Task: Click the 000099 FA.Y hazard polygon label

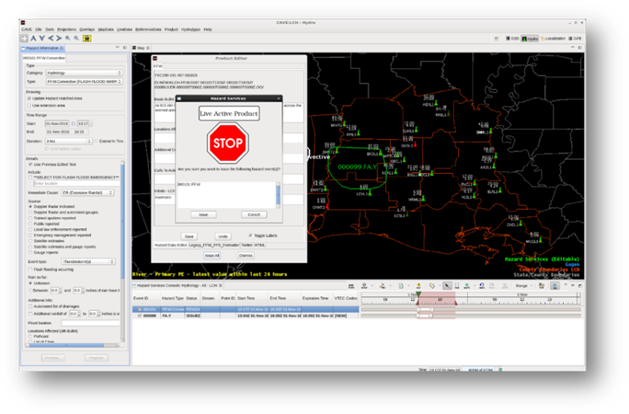Action: pos(357,166)
